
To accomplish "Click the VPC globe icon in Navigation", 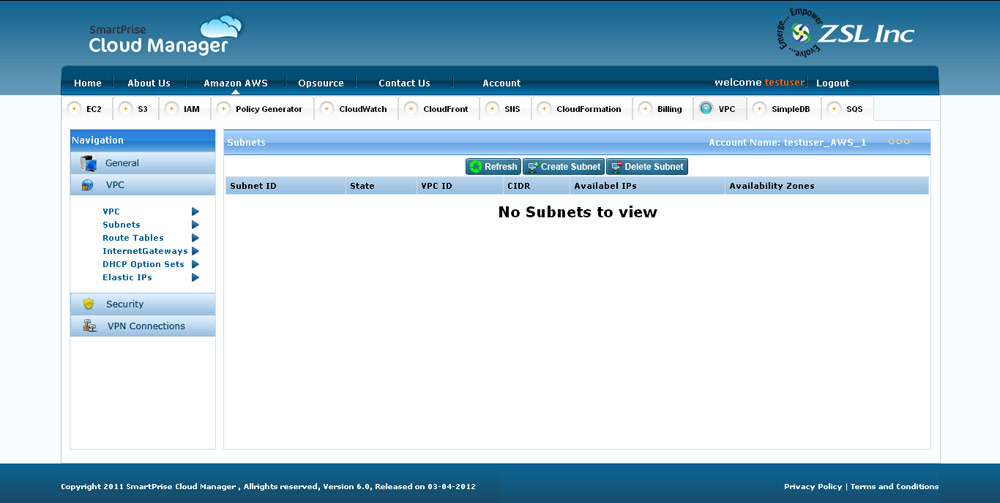I will (x=87, y=186).
